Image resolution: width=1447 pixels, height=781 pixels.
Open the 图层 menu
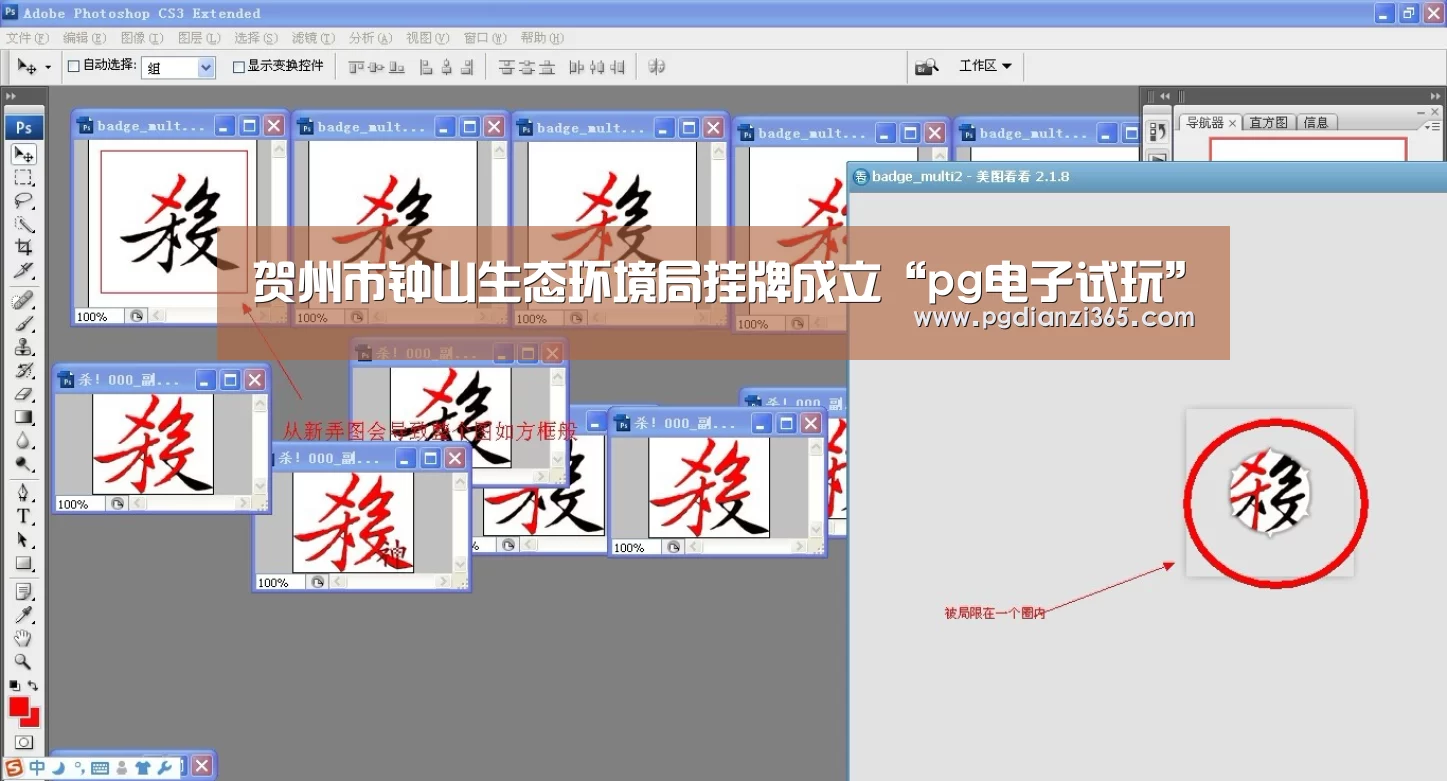point(199,38)
